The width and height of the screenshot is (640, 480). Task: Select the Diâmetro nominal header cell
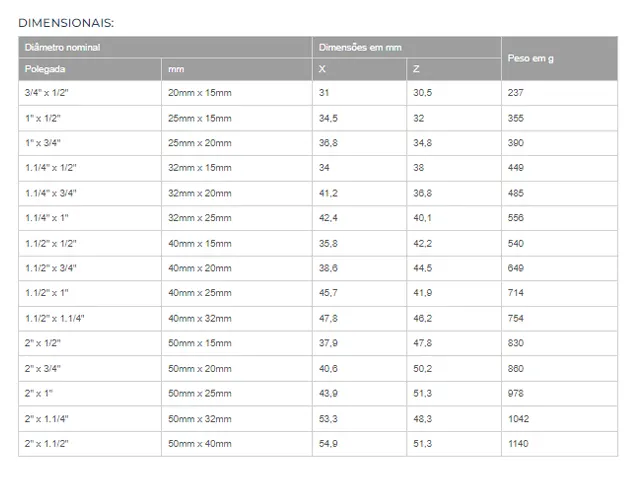pos(165,47)
